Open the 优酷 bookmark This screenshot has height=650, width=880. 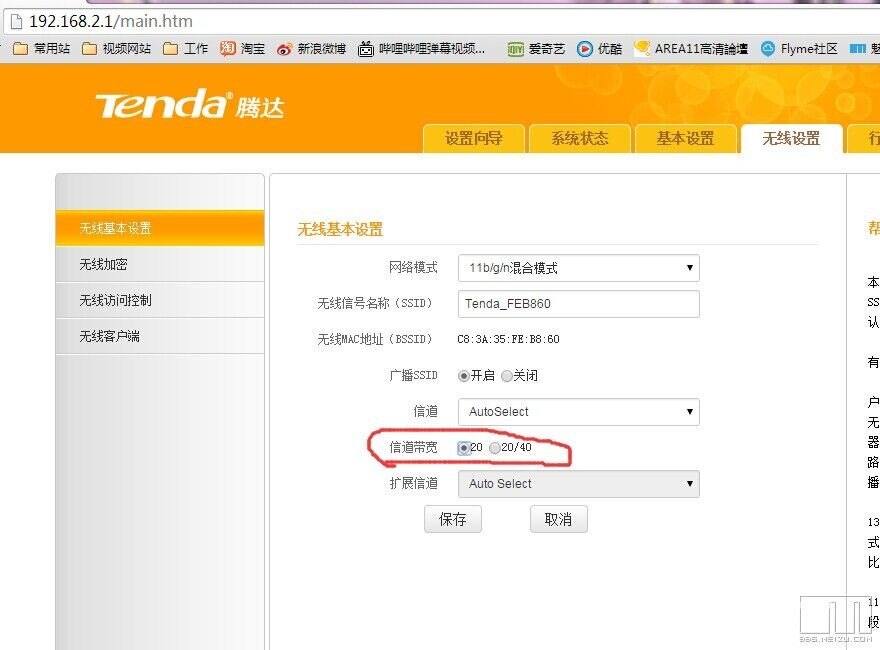click(599, 48)
